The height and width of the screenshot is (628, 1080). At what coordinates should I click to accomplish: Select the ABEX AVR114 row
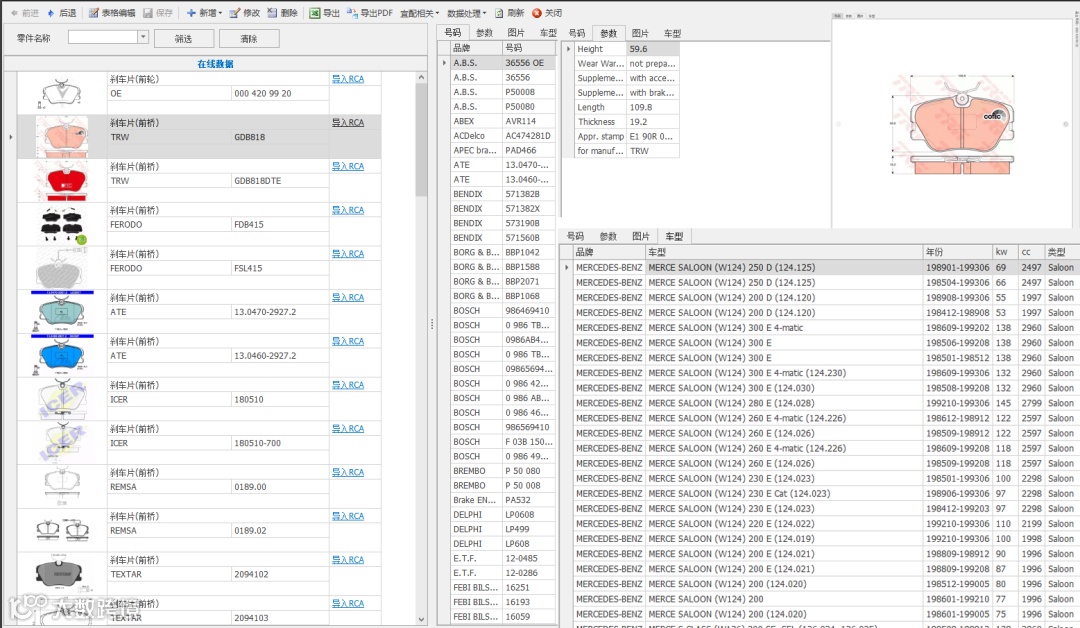click(x=503, y=121)
